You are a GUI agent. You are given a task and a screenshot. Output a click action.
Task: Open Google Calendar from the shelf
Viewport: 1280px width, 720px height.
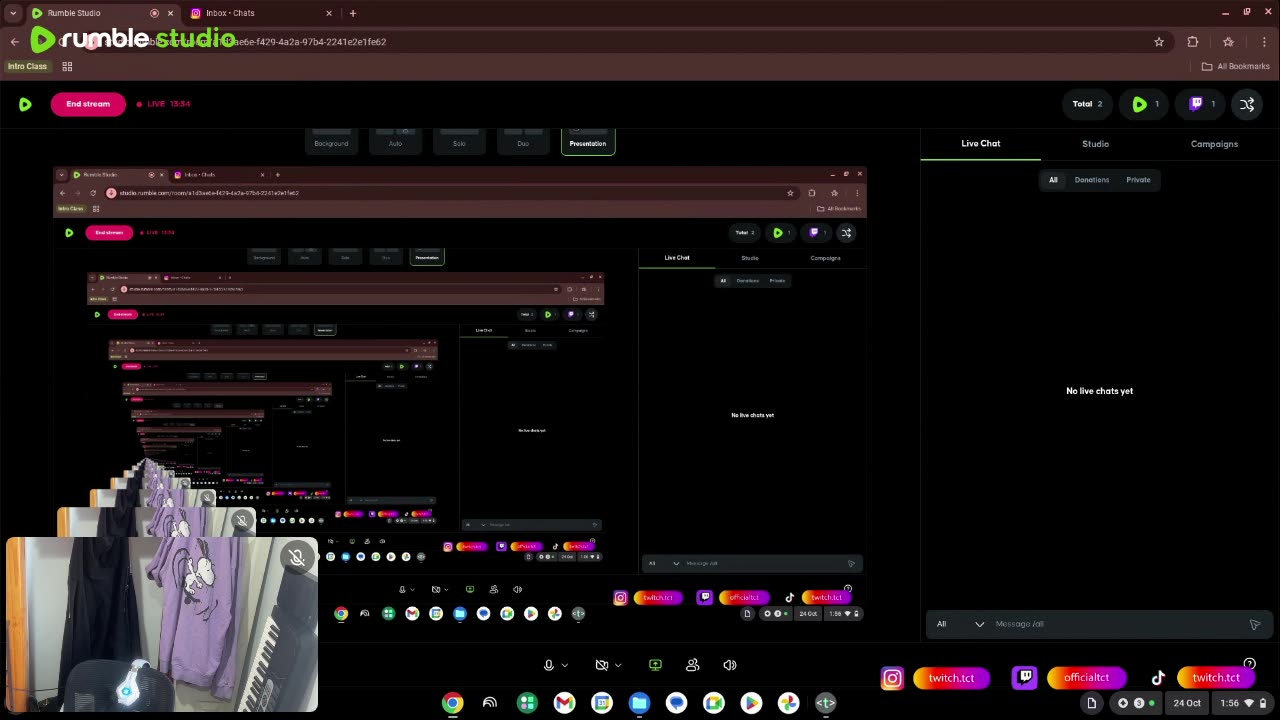602,703
